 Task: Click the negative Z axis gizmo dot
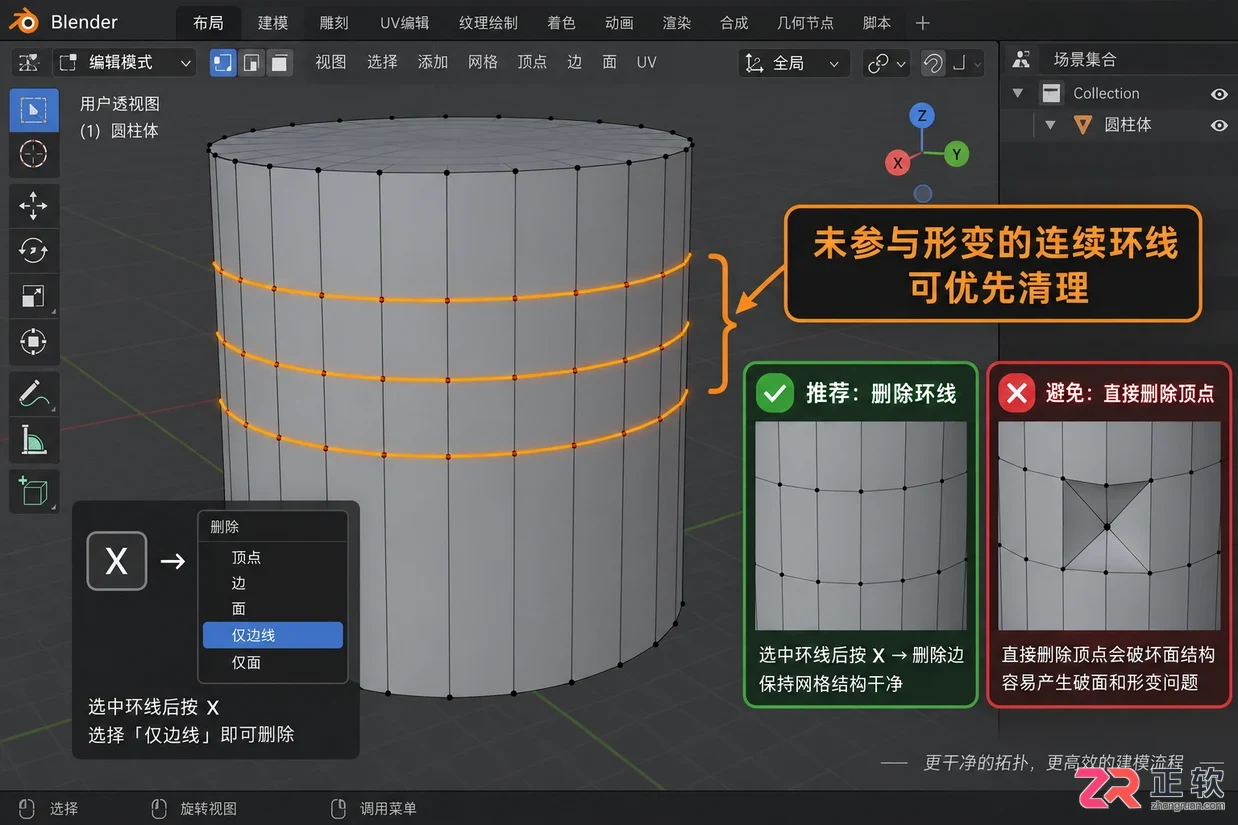(x=923, y=193)
